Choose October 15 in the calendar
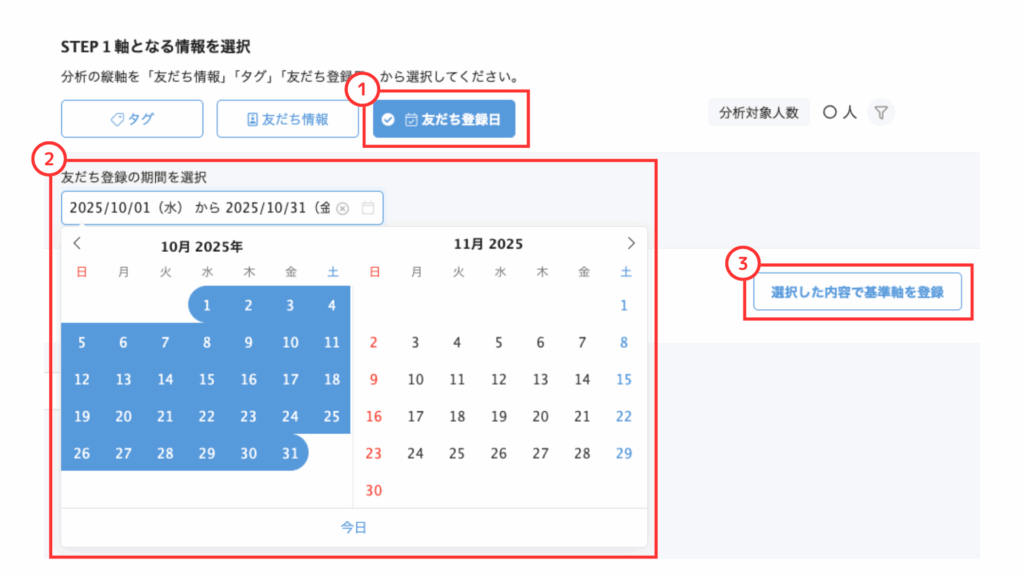This screenshot has height=576, width=1024. 207,379
